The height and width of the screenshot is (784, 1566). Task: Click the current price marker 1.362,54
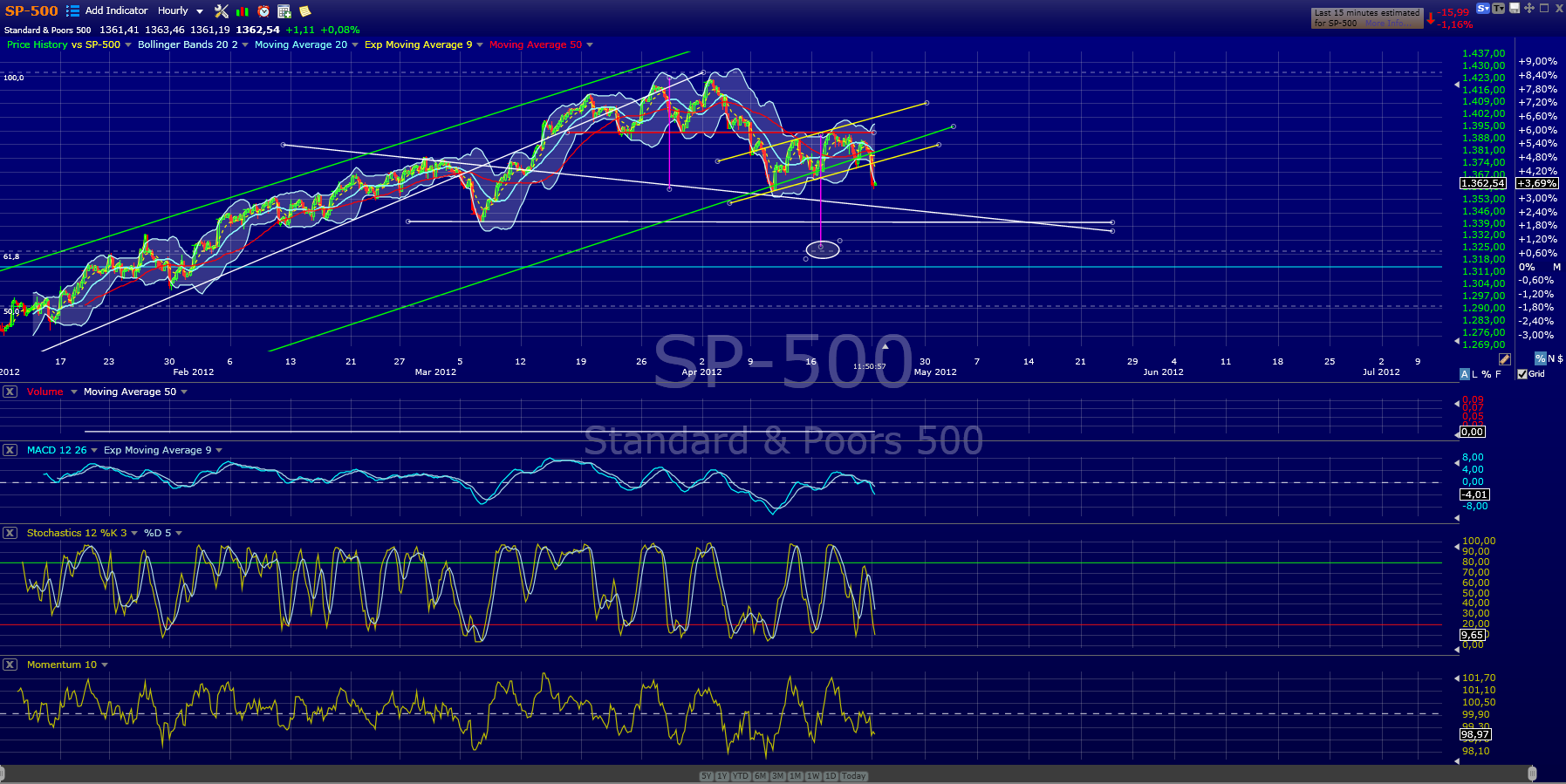[x=1483, y=183]
